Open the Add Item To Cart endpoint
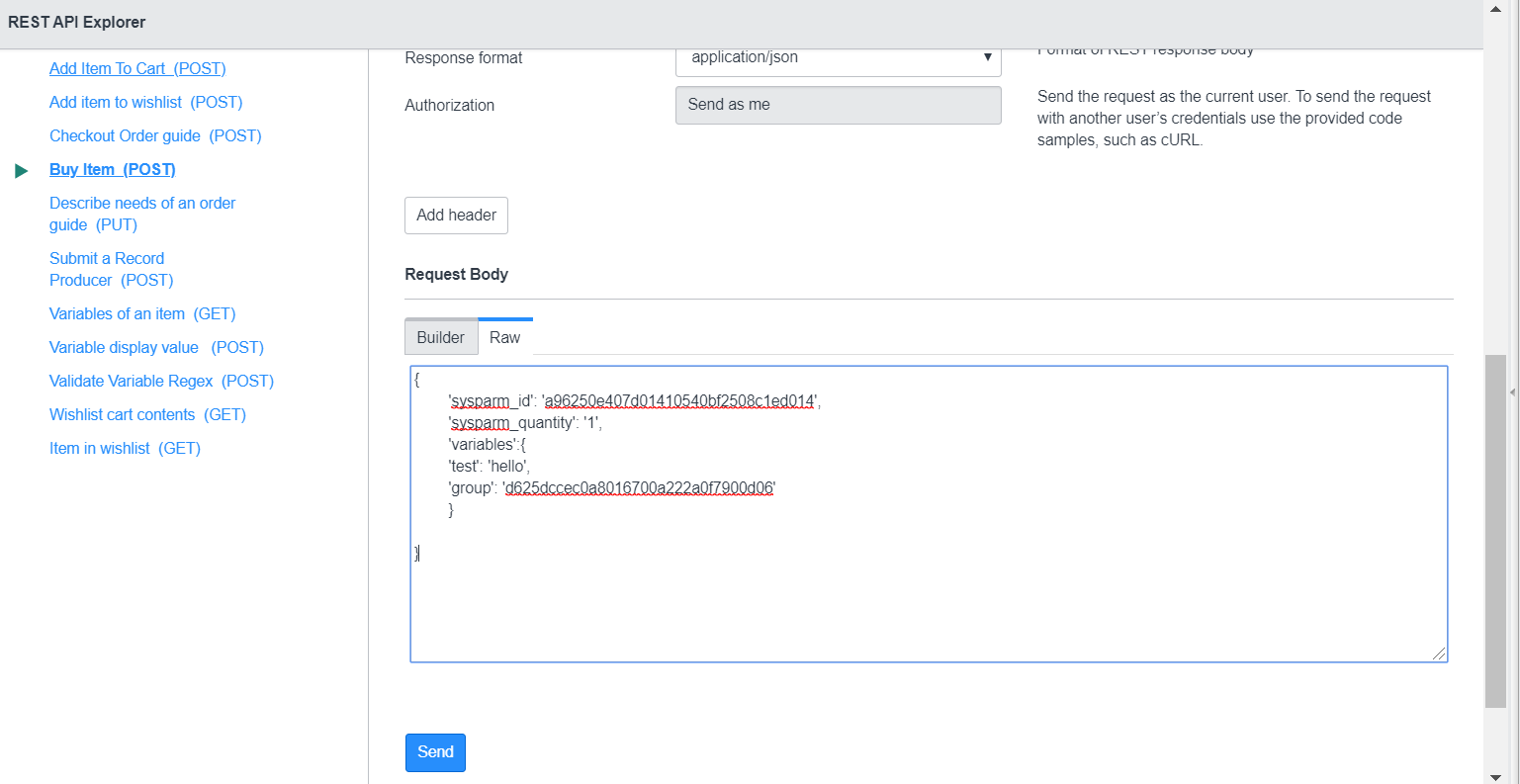 coord(137,68)
